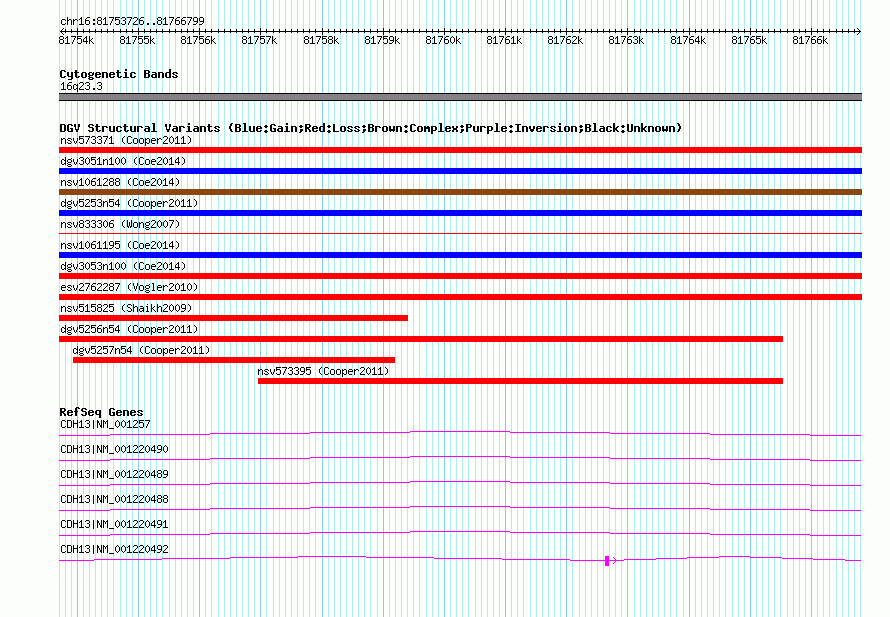Viewport: 890px width, 617px height.
Task: Open the nsv1061288 (Coe2014) label
Action: click(x=120, y=182)
